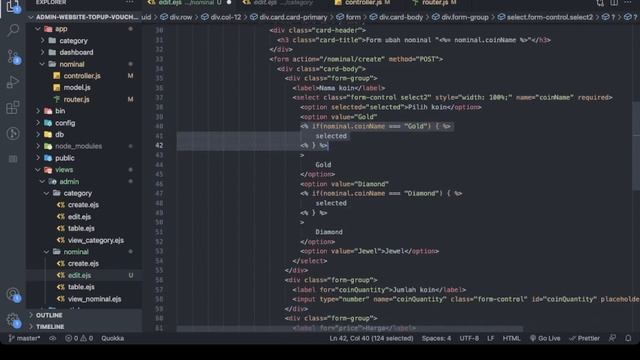
Task: Change language mode HTML status
Action: [x=511, y=338]
